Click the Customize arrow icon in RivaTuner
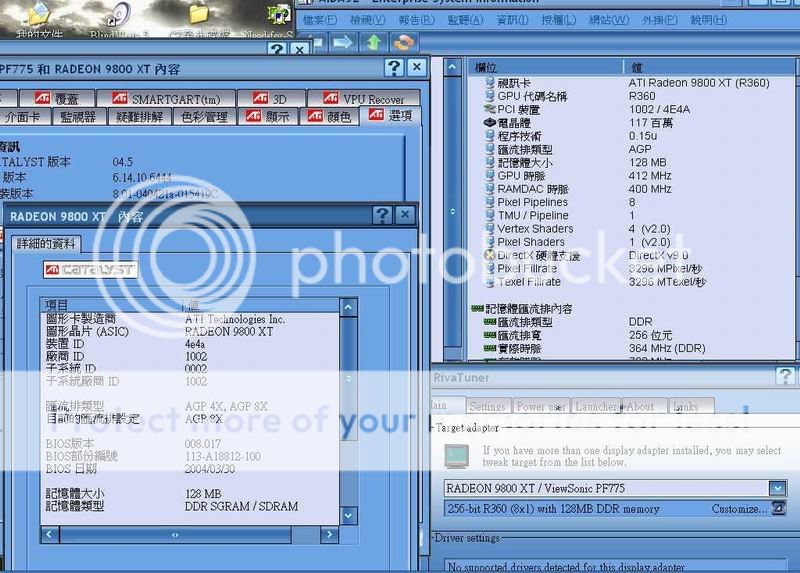 click(779, 508)
